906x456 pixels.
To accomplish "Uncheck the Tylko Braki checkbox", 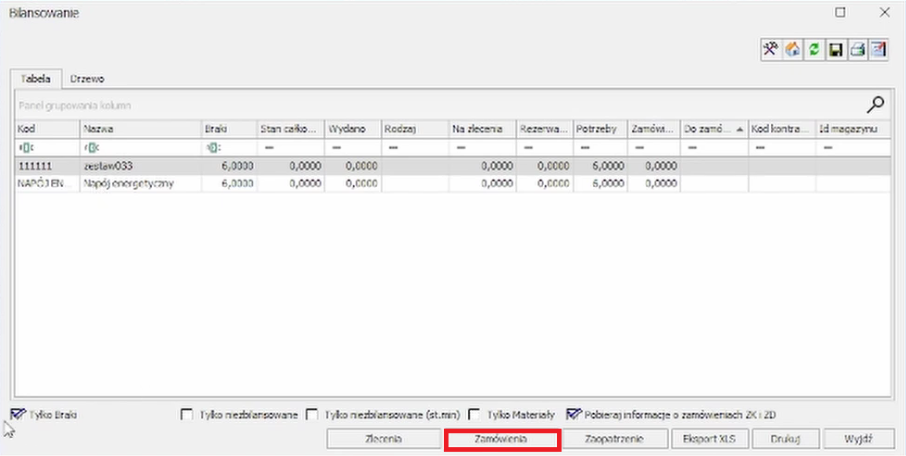I will click(17, 413).
